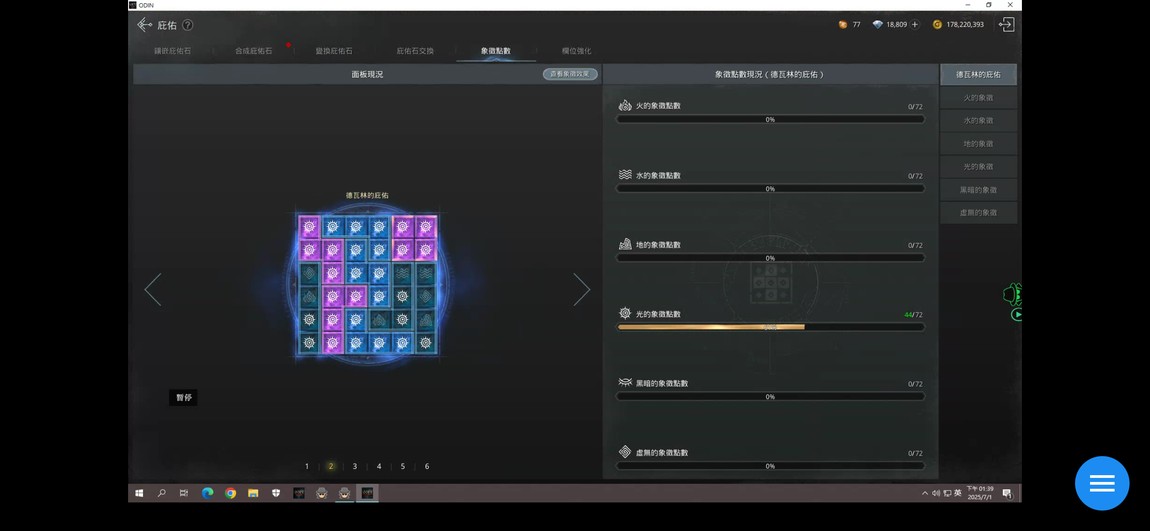Click the fire icon of 火的象徵點數
The width and height of the screenshot is (1150, 531).
(625, 106)
